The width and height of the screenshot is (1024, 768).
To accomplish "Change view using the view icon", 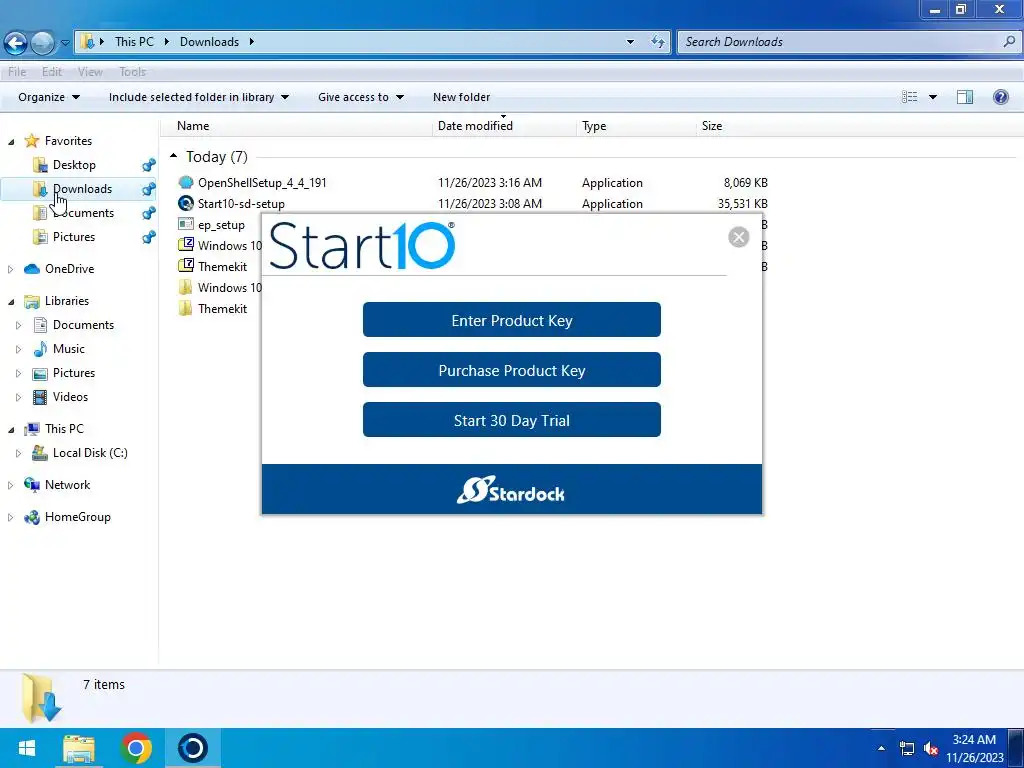I will pos(910,97).
